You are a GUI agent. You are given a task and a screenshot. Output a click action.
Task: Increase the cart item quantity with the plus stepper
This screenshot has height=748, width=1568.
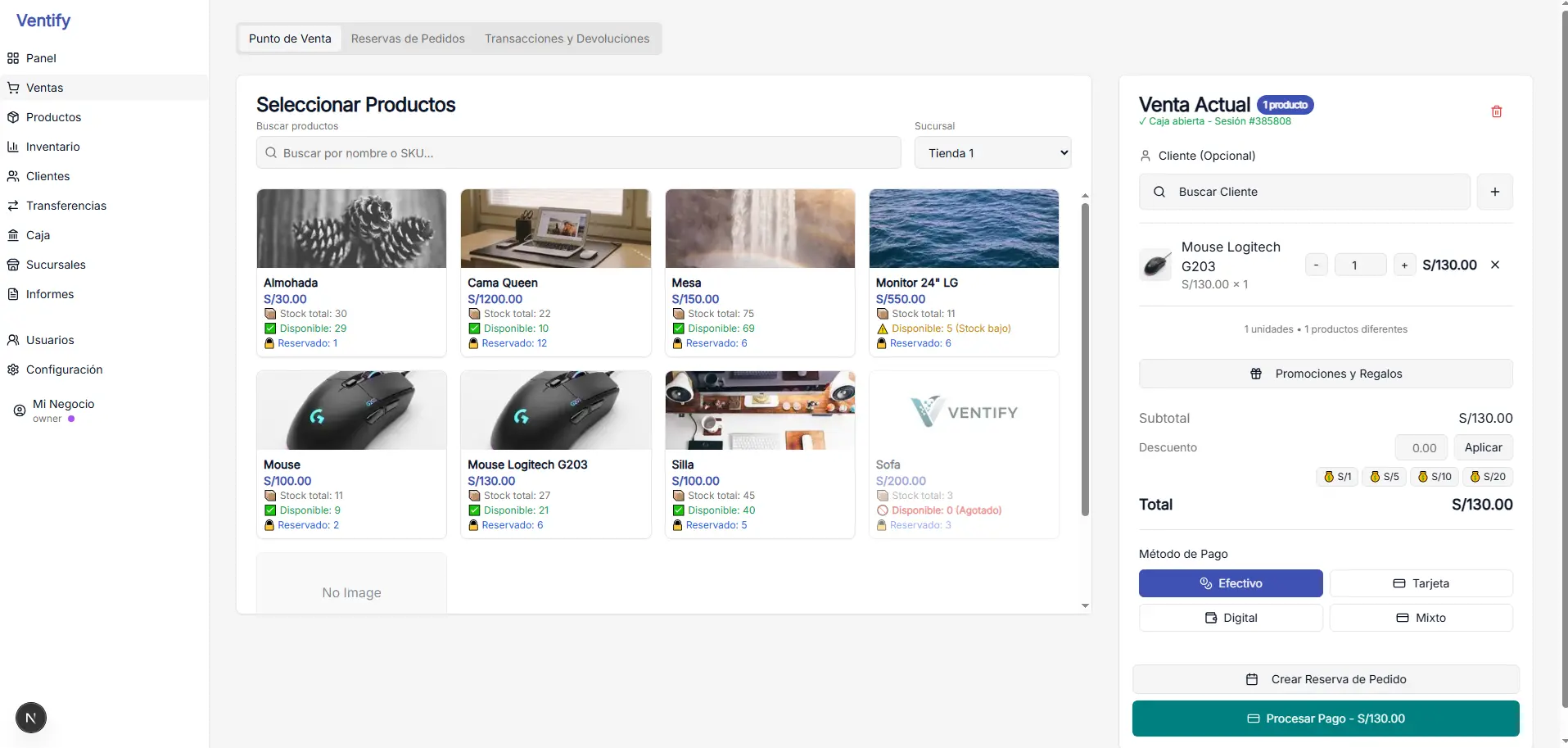[x=1404, y=265]
